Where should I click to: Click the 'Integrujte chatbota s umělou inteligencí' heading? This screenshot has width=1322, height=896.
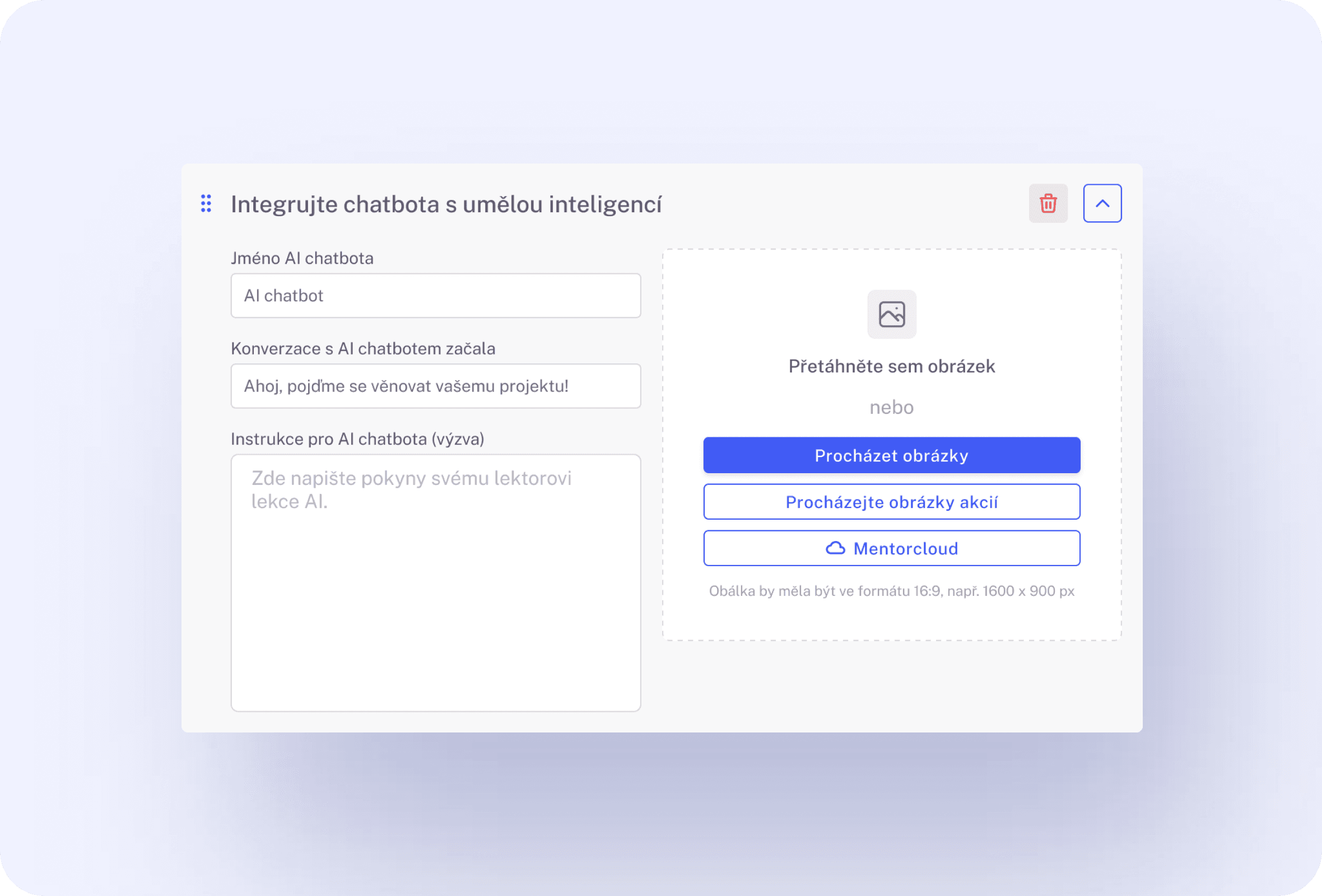(x=446, y=204)
